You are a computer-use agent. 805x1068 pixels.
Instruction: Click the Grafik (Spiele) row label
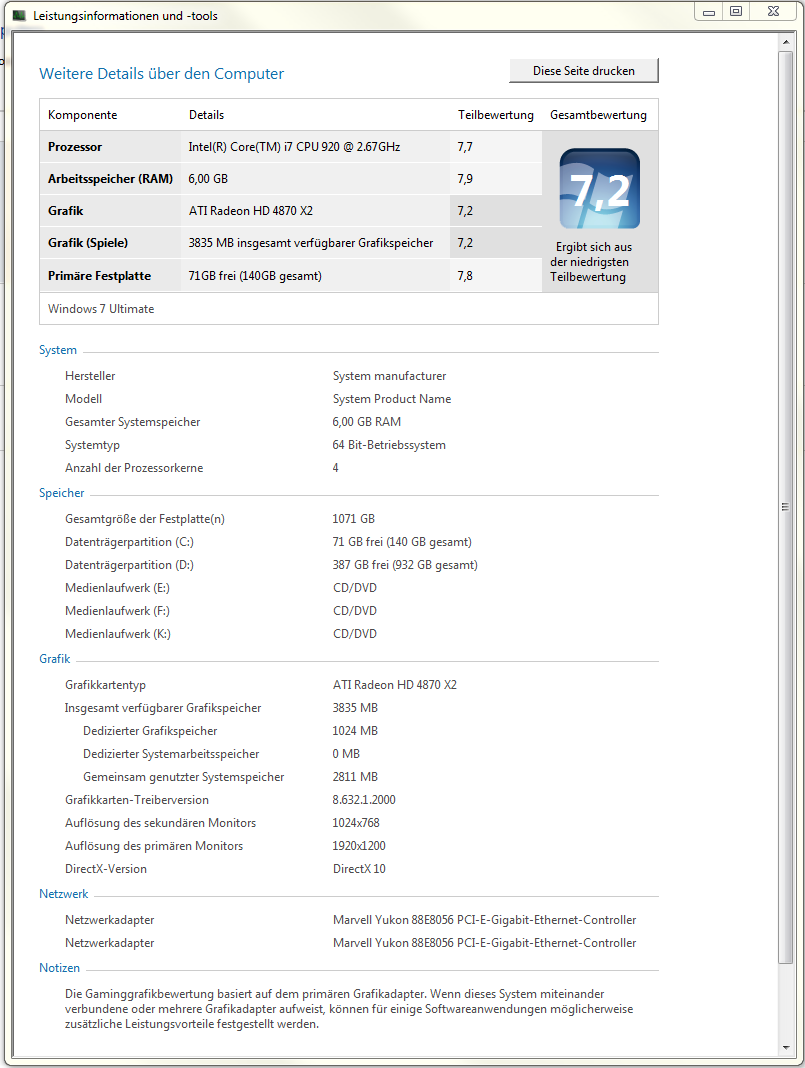(88, 243)
